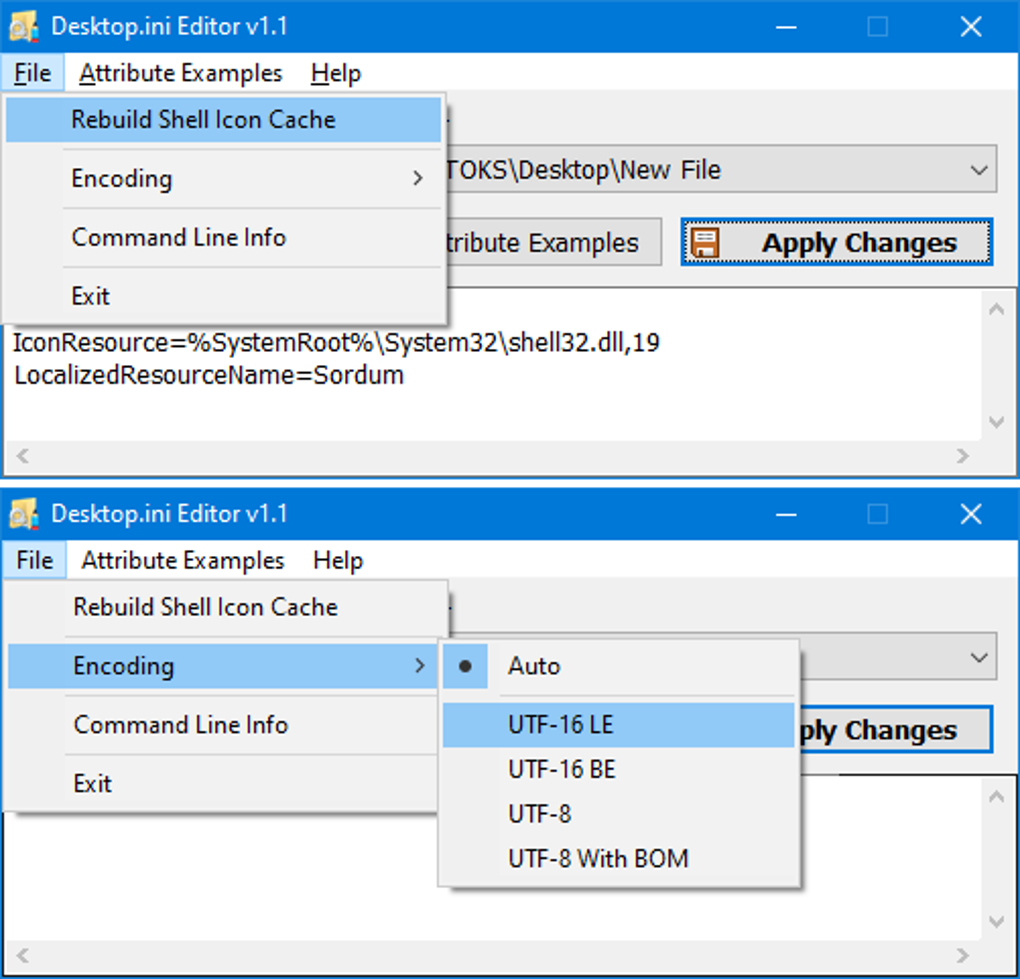The image size is (1020, 979).
Task: Open the Attribute Examples menu
Action: point(180,72)
